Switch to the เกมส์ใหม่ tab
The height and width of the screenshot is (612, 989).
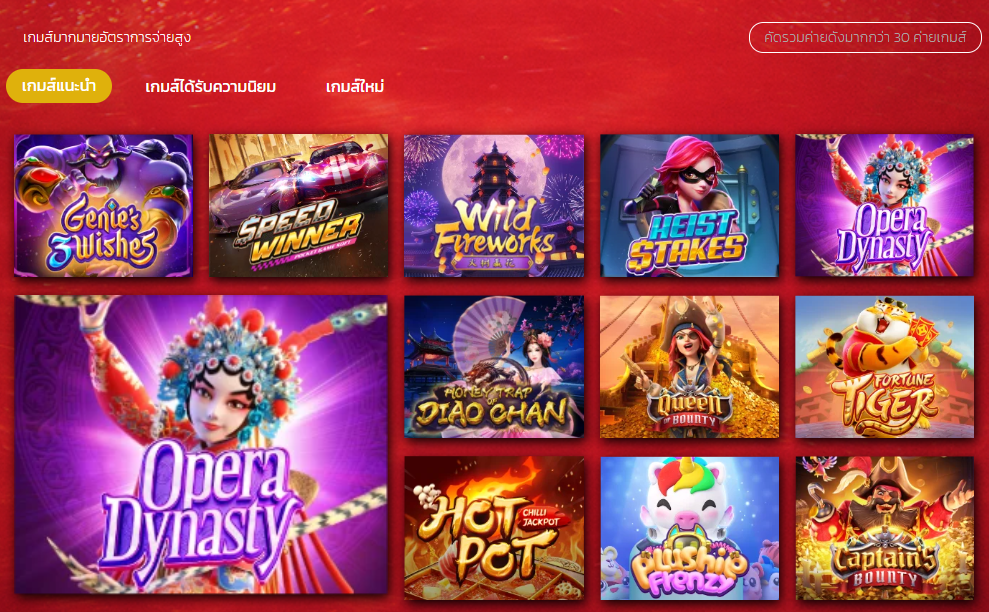(x=355, y=86)
